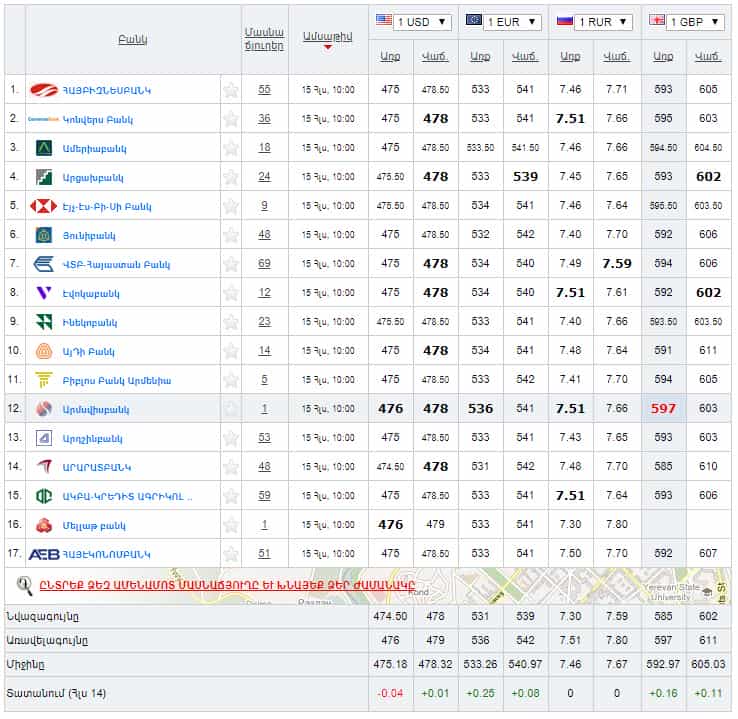Click the magnifier icon in the map banner
This screenshot has width=738, height=719.
(x=25, y=584)
